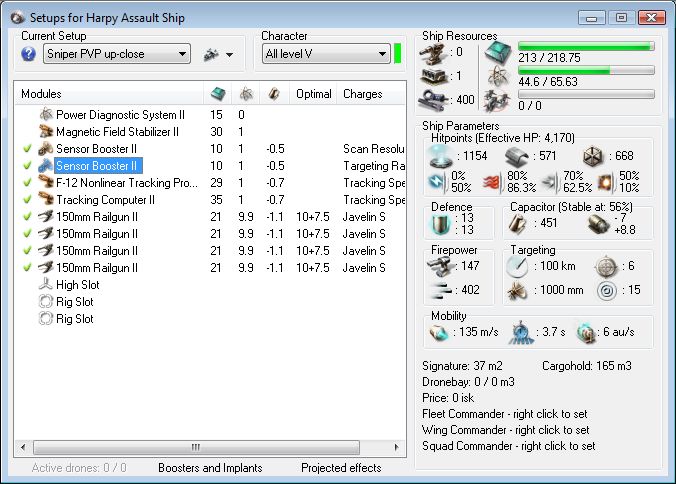
Task: Click the Magnetic Field Stabilizer II icon
Action: [46, 131]
